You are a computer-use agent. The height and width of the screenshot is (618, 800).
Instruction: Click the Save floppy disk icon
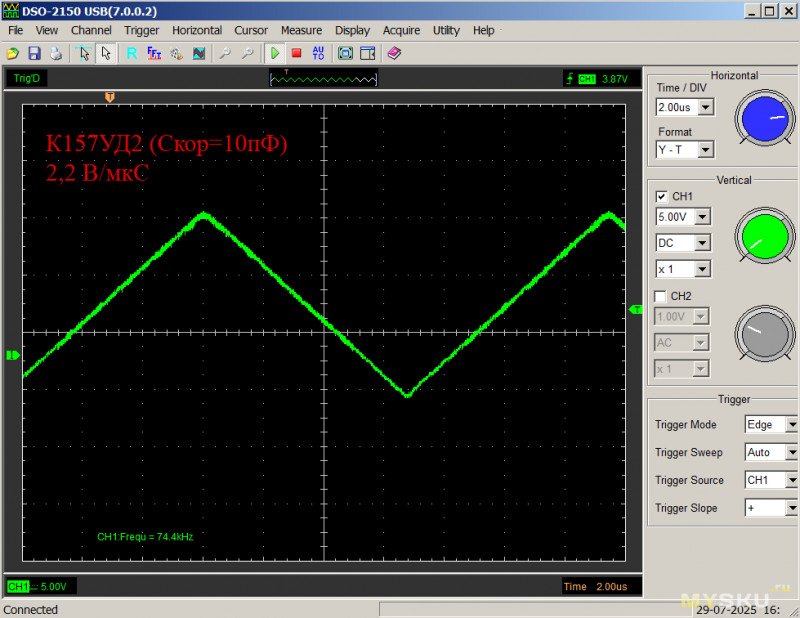pyautogui.click(x=34, y=53)
